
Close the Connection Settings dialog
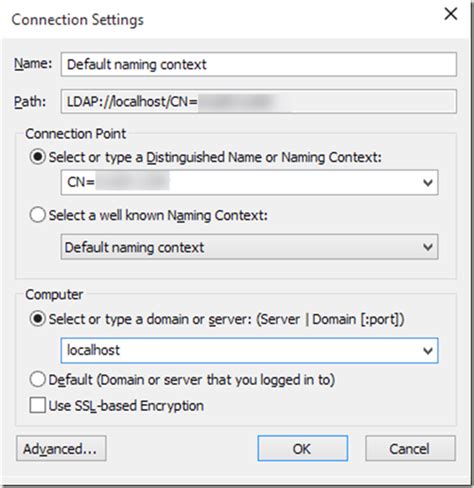tap(451, 14)
